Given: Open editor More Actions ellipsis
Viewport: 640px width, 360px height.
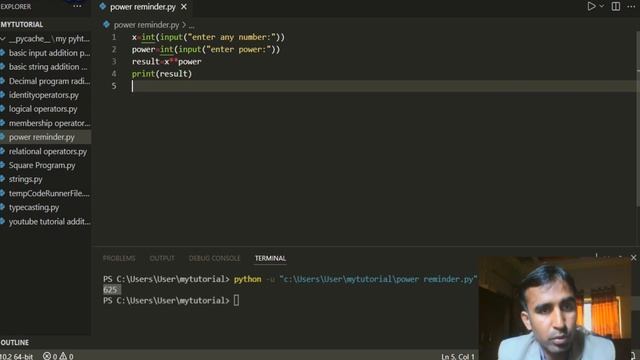Looking at the screenshot, I should coord(631,7).
